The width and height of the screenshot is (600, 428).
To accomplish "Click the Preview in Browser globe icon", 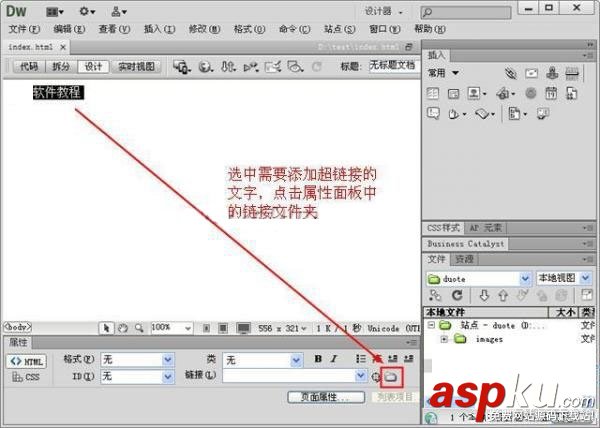I will coord(205,67).
